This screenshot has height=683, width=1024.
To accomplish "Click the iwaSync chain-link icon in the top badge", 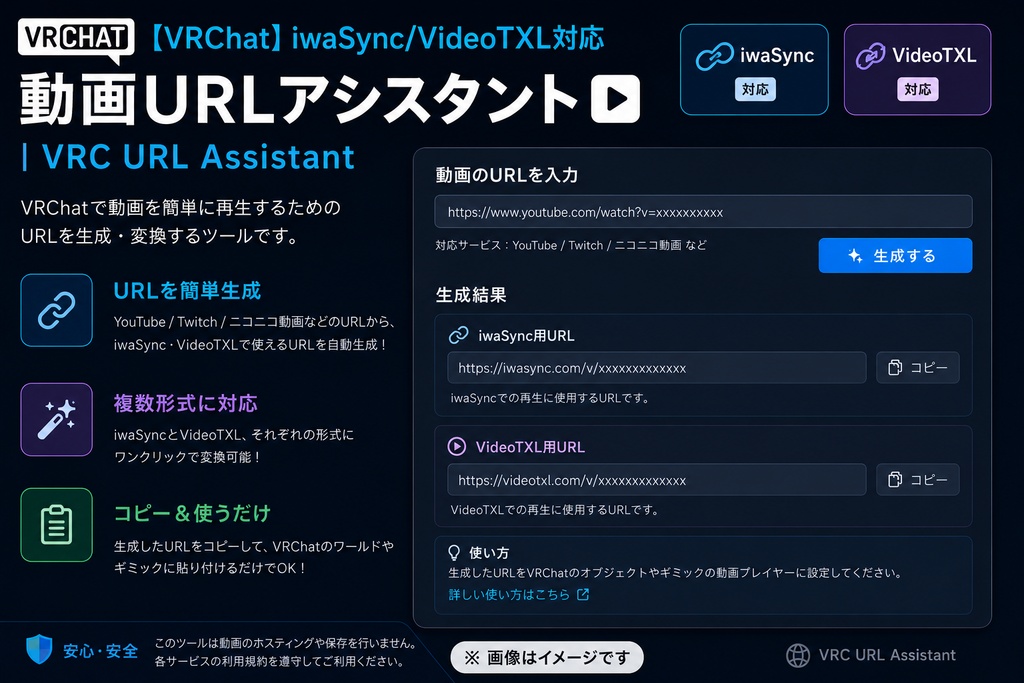I will 714,56.
